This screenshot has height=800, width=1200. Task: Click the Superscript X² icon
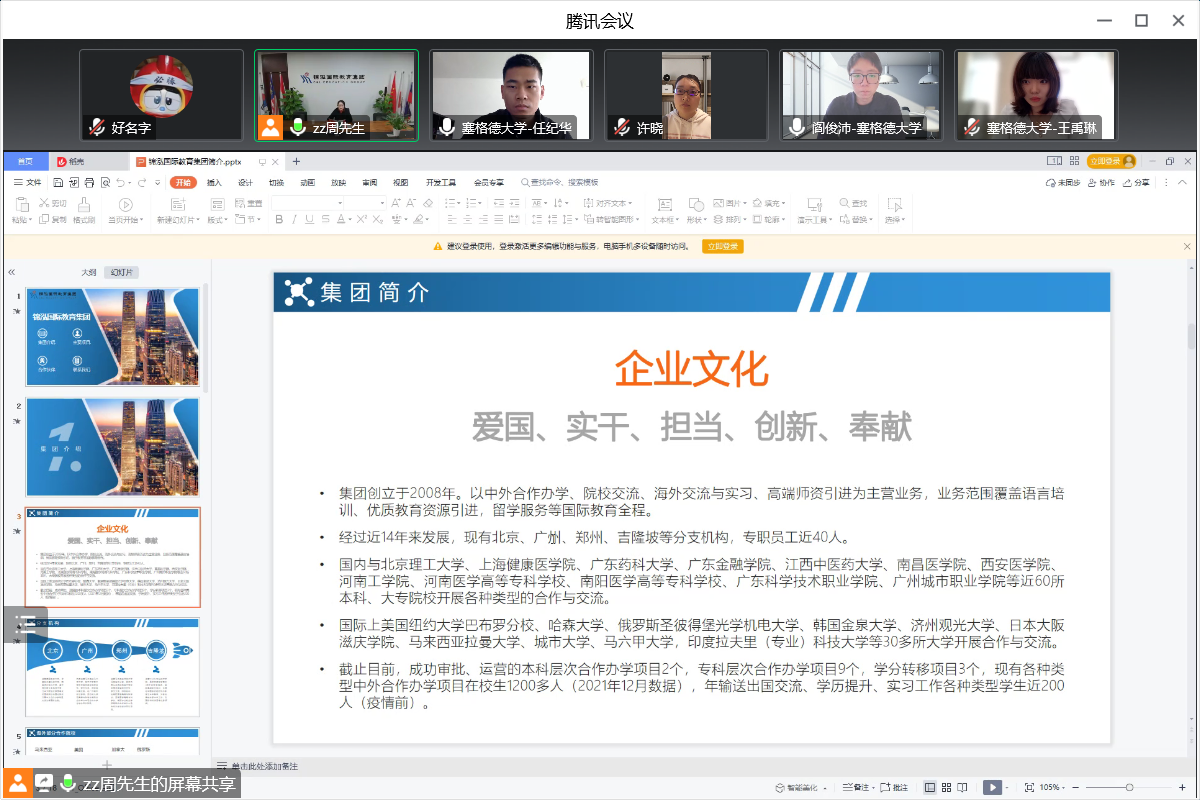[x=362, y=219]
